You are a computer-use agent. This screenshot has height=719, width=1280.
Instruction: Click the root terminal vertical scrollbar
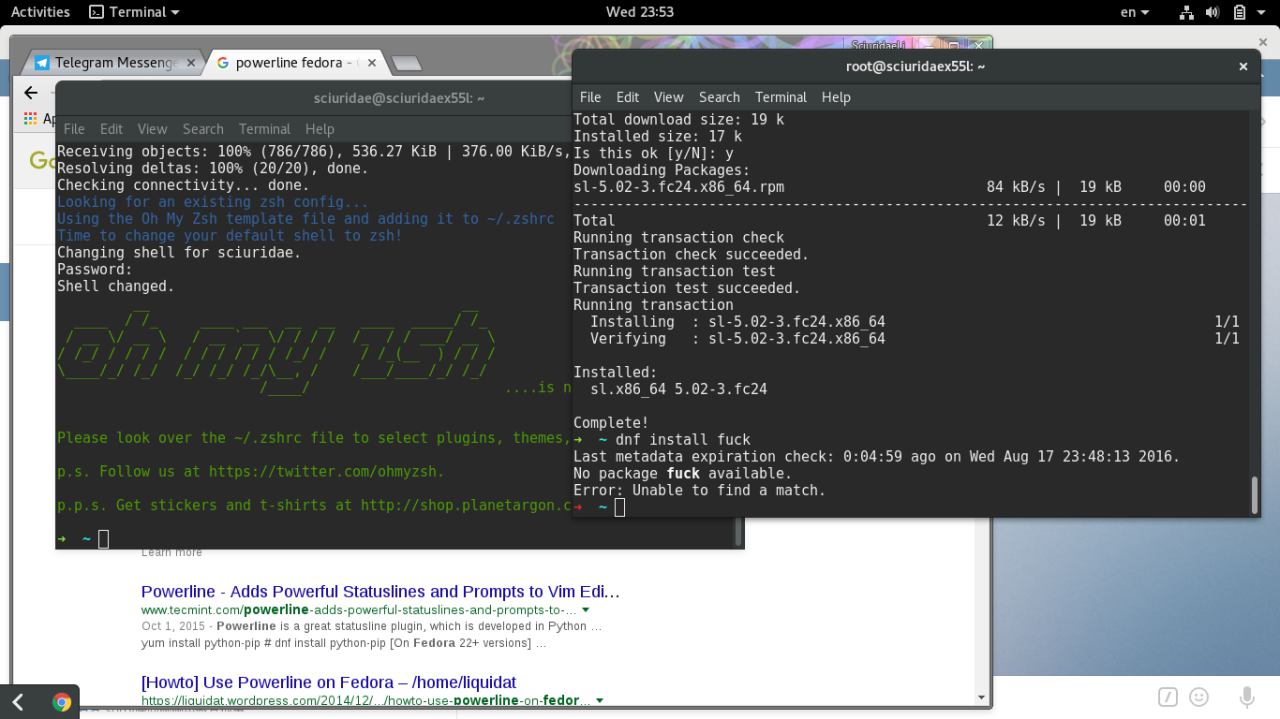click(1254, 493)
